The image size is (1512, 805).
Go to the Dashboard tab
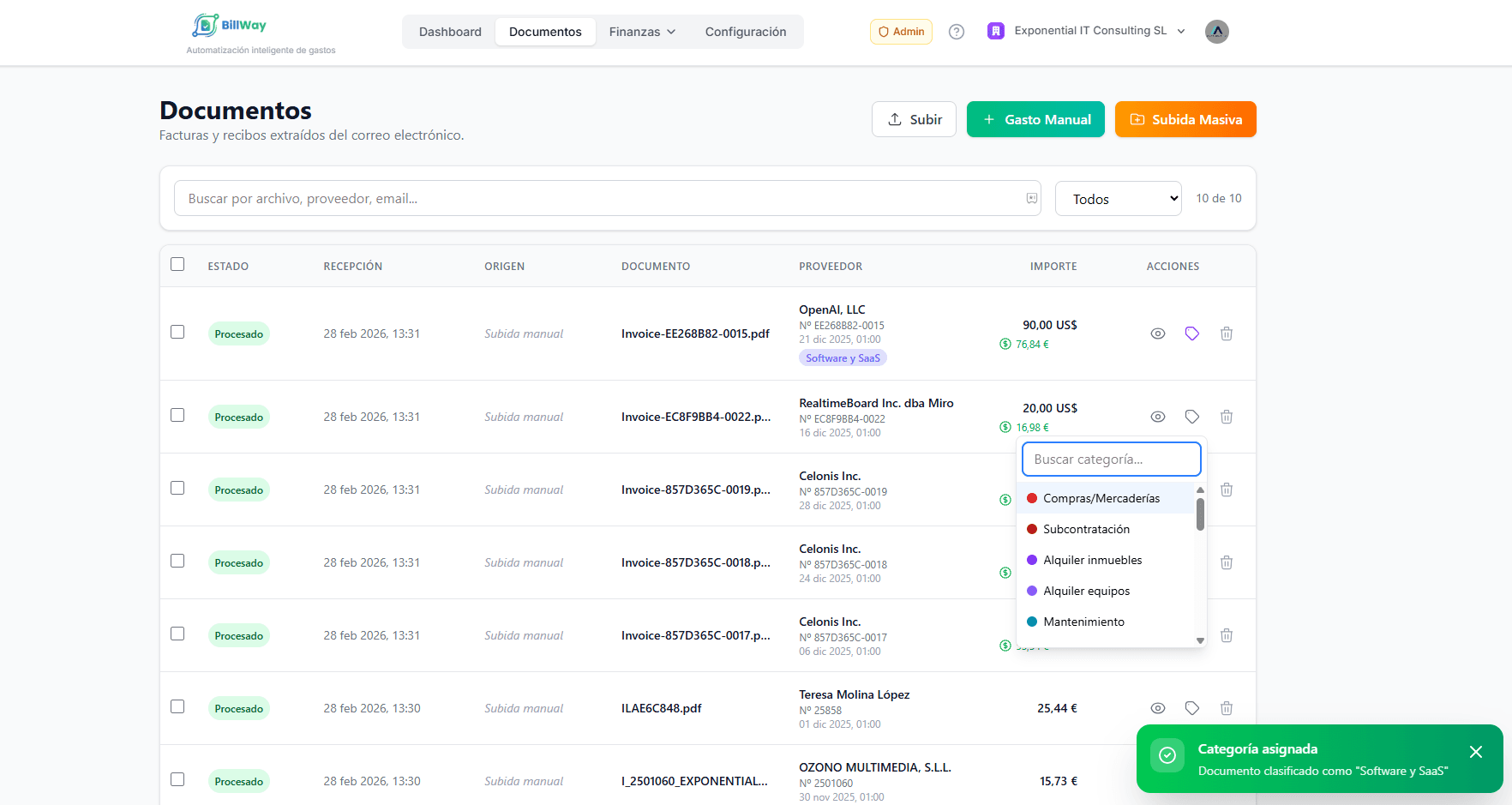(450, 32)
